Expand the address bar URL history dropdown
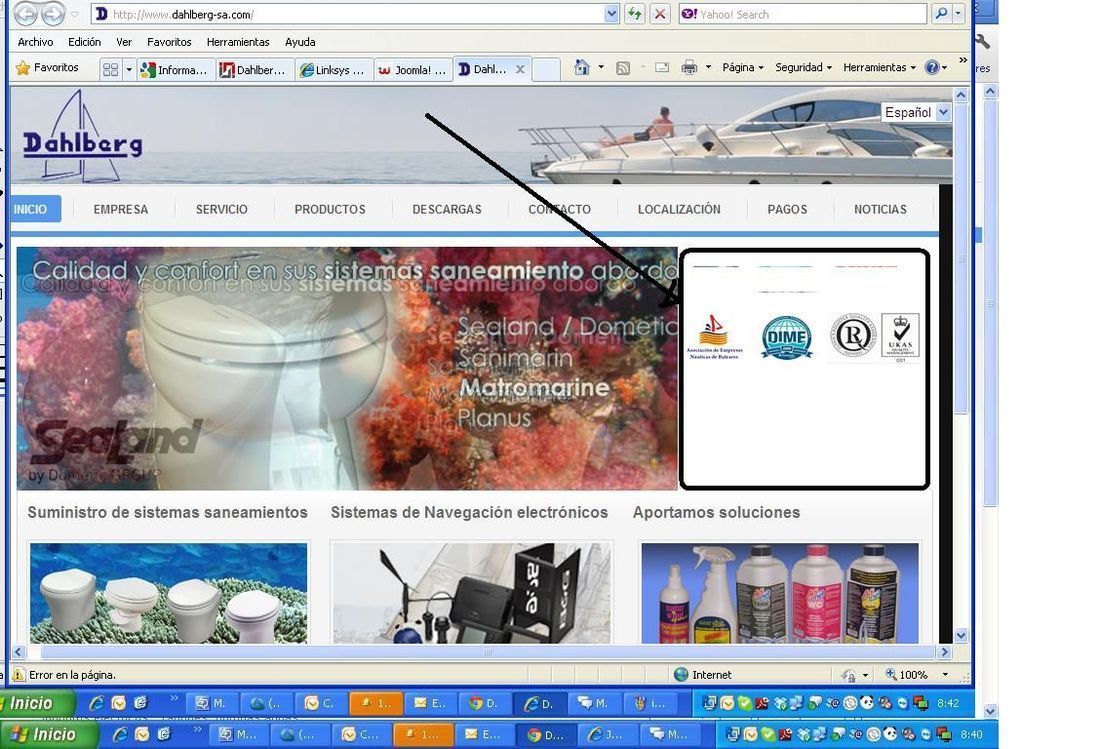1100x749 pixels. click(x=611, y=14)
